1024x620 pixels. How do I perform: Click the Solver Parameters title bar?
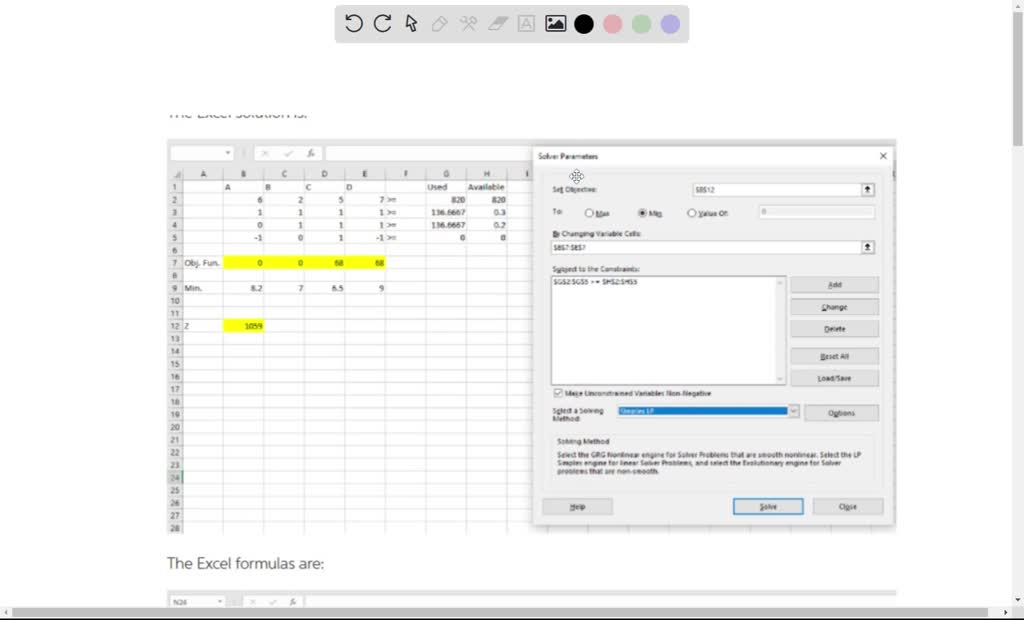click(700, 155)
